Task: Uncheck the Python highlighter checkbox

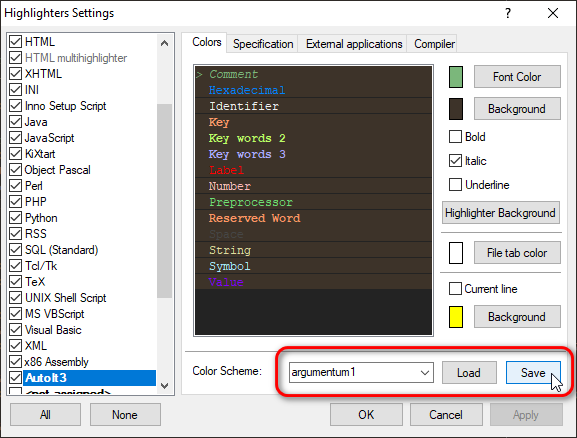Action: coord(15,218)
